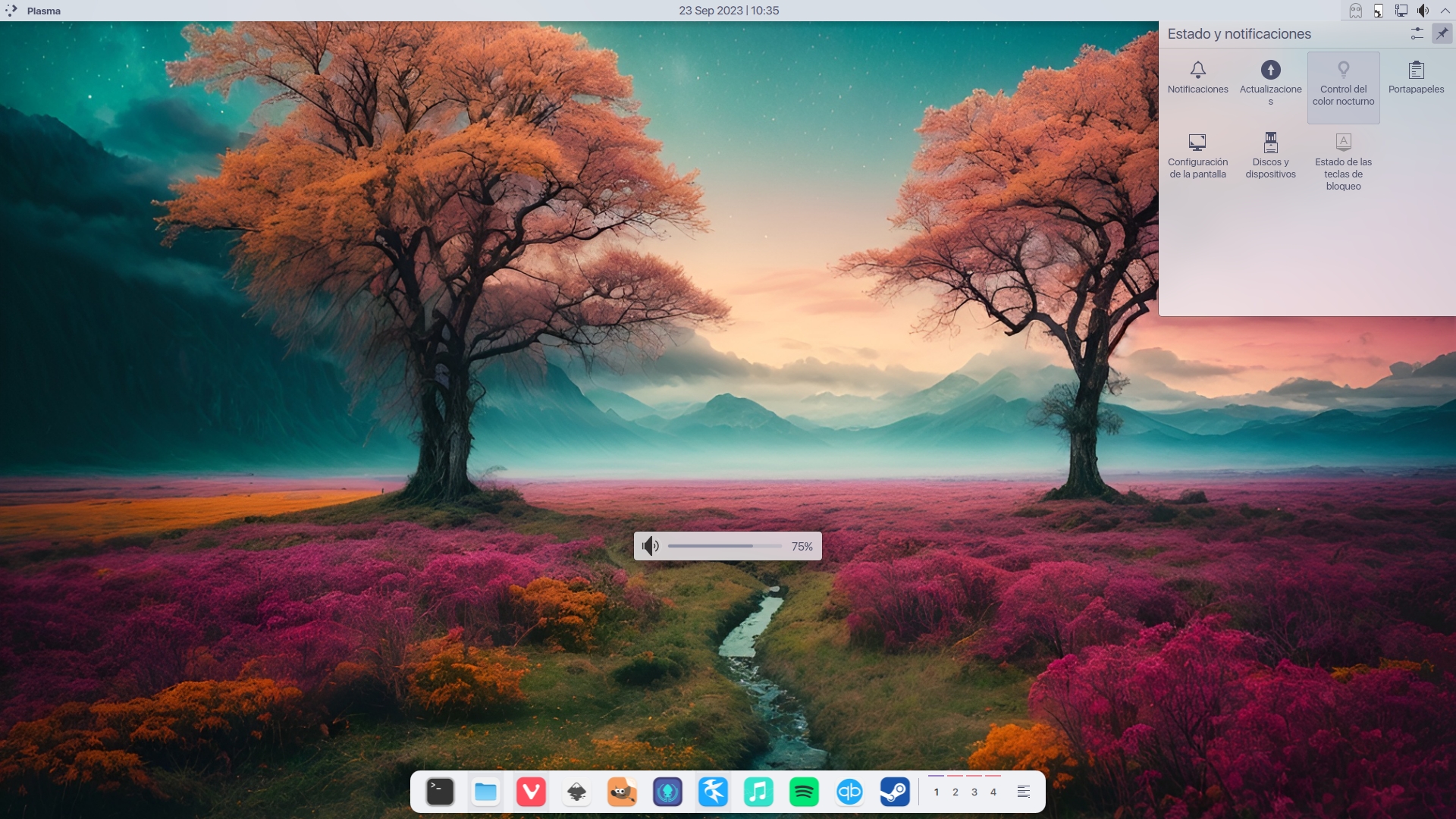Launch Inkscape from the dock
Viewport: 1456px width, 819px height.
pos(576,792)
